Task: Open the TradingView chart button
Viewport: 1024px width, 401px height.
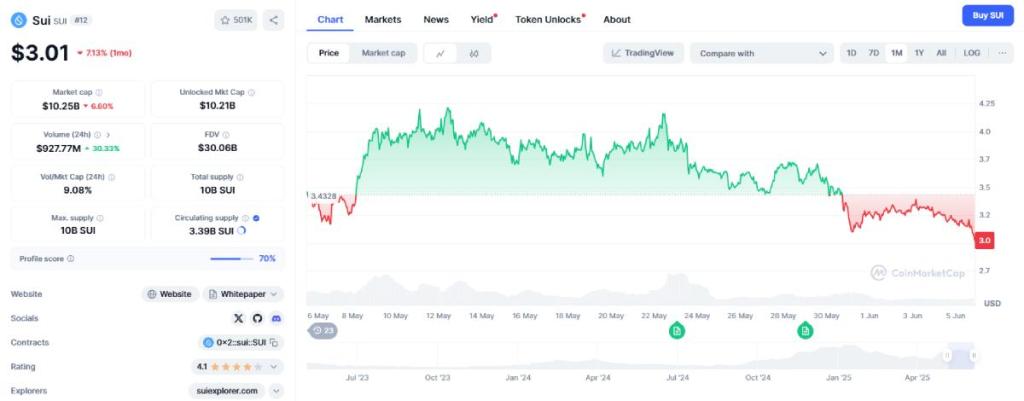Action: click(x=643, y=53)
